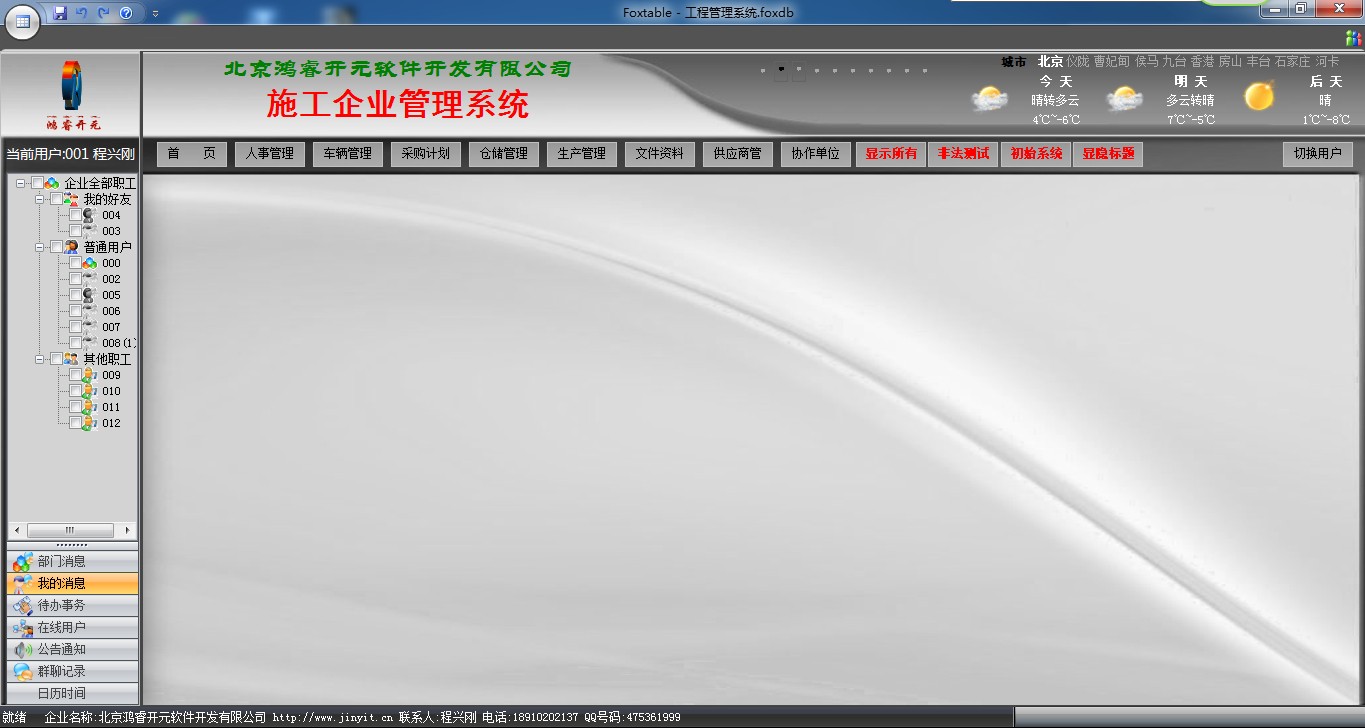The width and height of the screenshot is (1365, 728).
Task: Collapse the 企业全部职工 root node
Action: click(x=21, y=183)
